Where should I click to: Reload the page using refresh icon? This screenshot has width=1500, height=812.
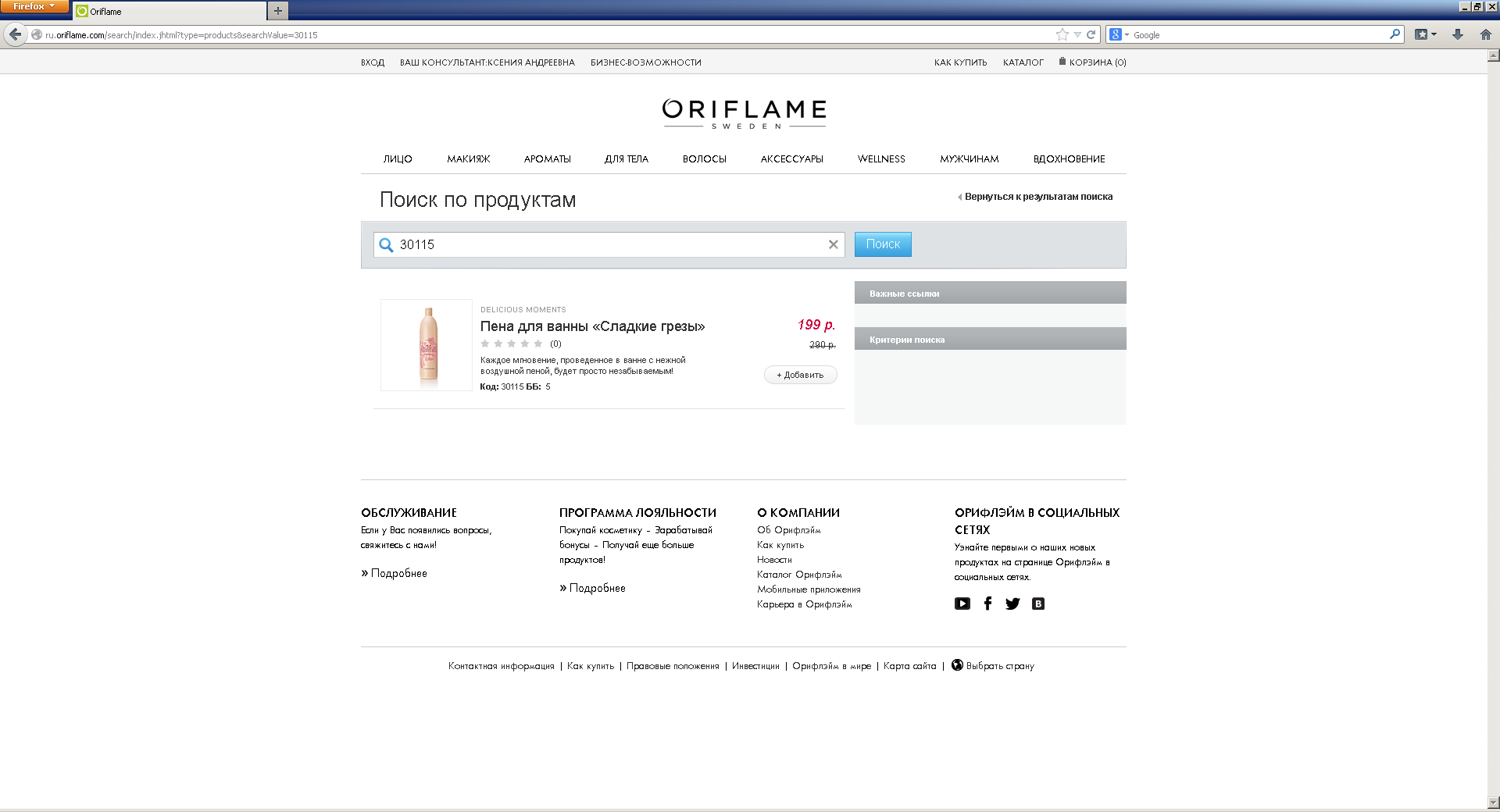pyautogui.click(x=1091, y=34)
